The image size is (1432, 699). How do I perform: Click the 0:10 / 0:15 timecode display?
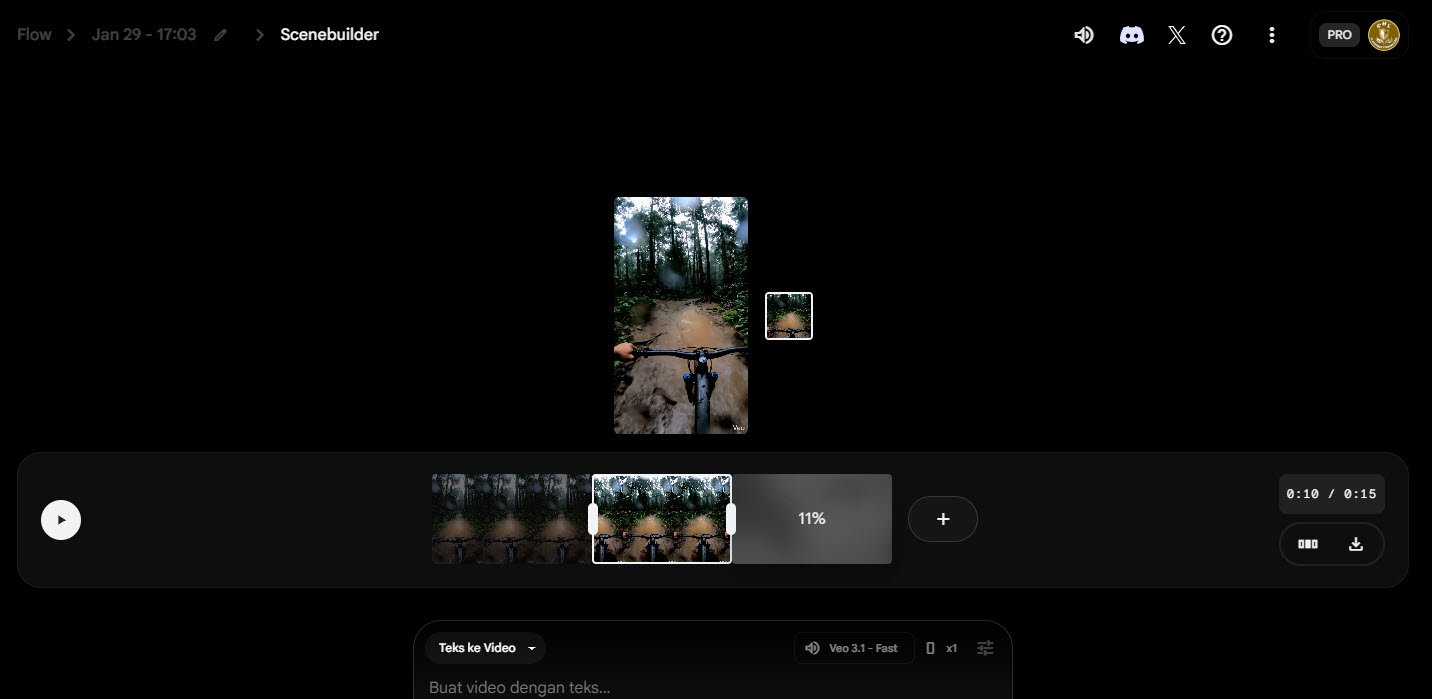pyautogui.click(x=1332, y=494)
